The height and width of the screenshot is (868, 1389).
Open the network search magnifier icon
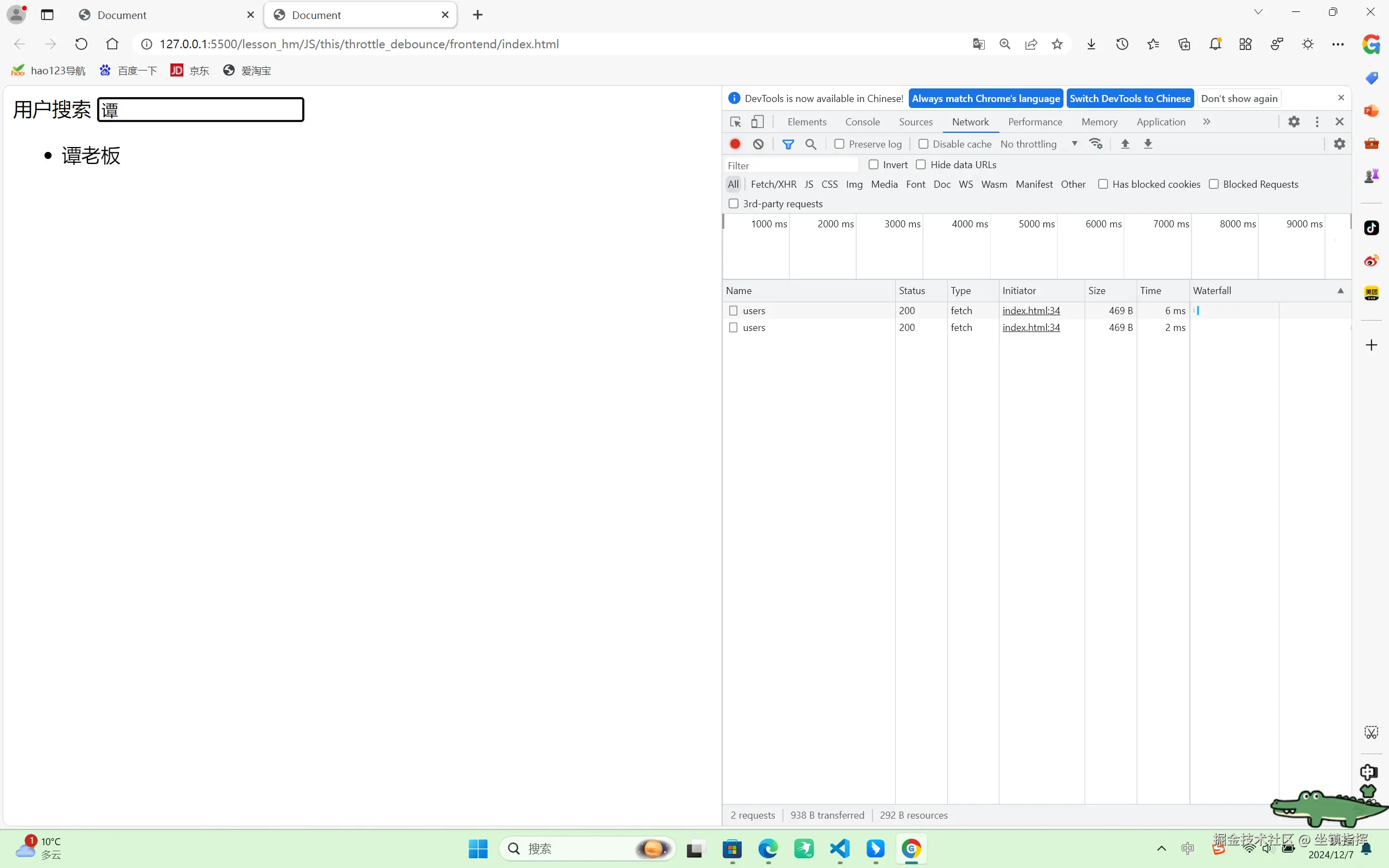(811, 144)
